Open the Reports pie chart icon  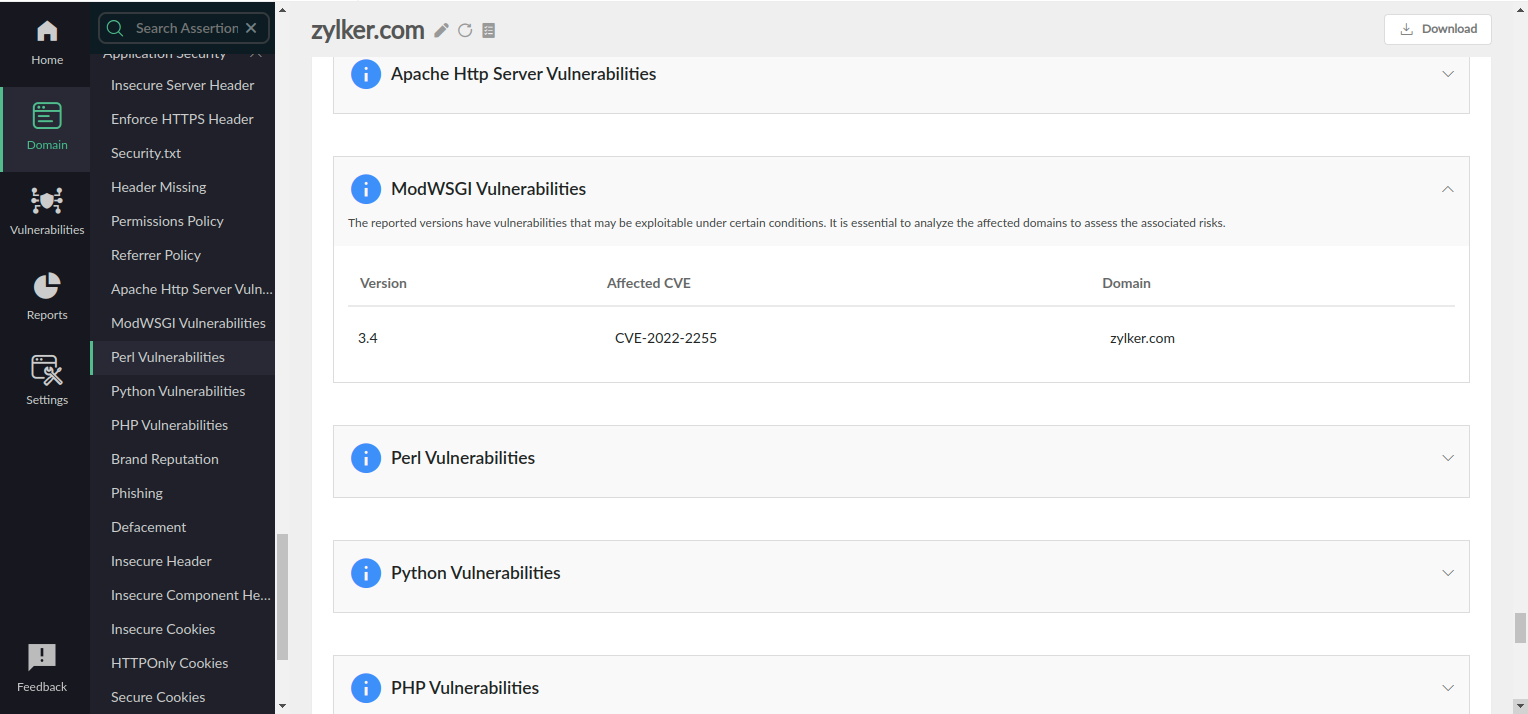pyautogui.click(x=47, y=296)
